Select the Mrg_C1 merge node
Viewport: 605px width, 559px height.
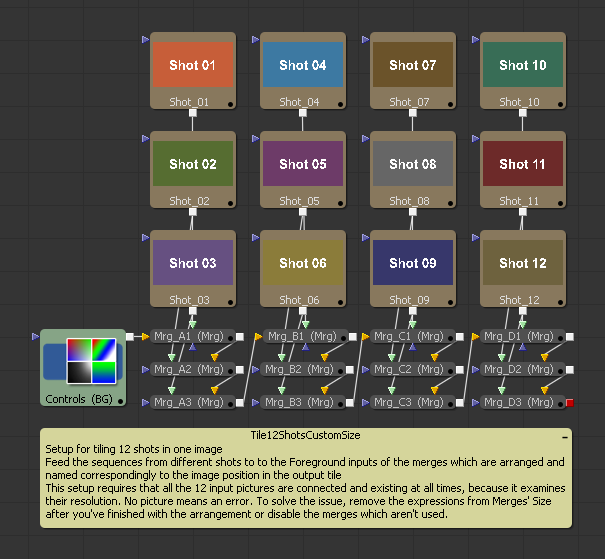(x=413, y=337)
